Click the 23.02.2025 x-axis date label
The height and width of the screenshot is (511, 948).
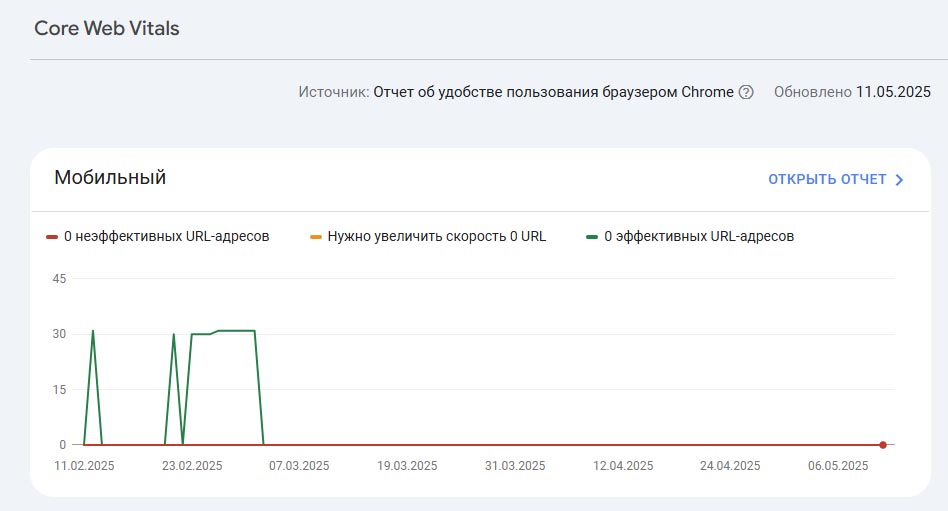[x=192, y=466]
